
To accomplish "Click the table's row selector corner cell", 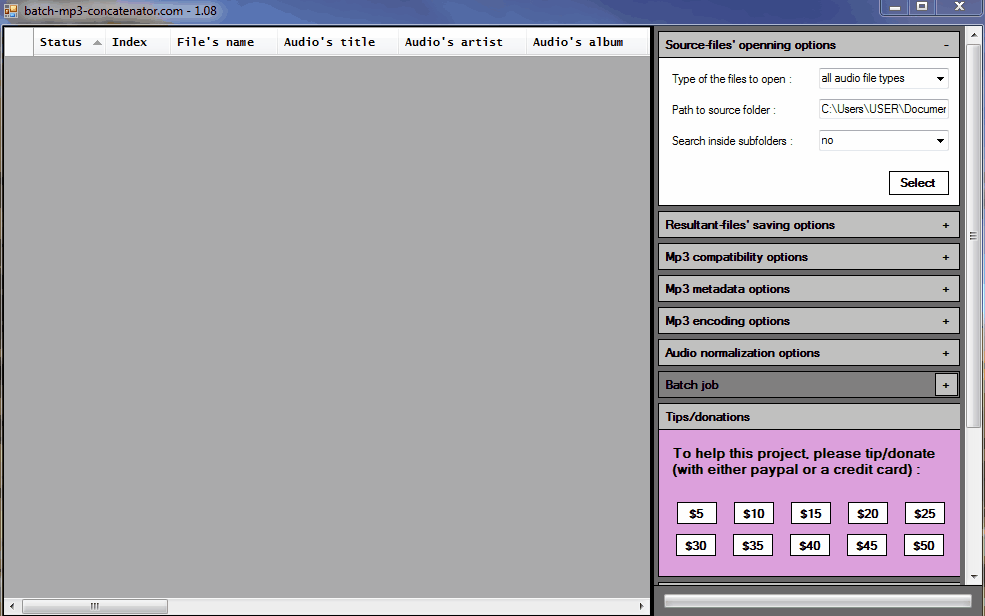I will click(19, 42).
